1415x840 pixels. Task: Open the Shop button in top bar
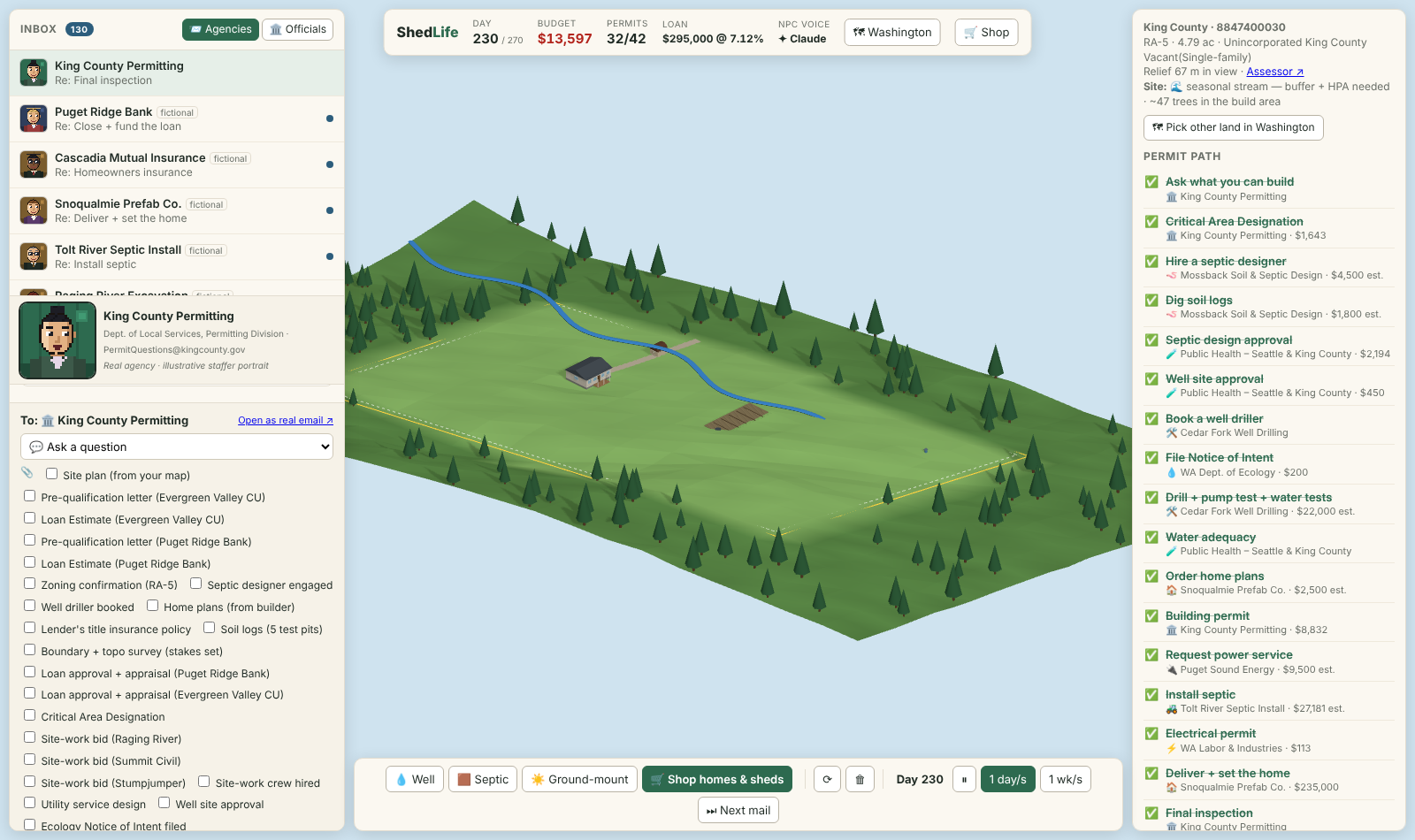987,32
